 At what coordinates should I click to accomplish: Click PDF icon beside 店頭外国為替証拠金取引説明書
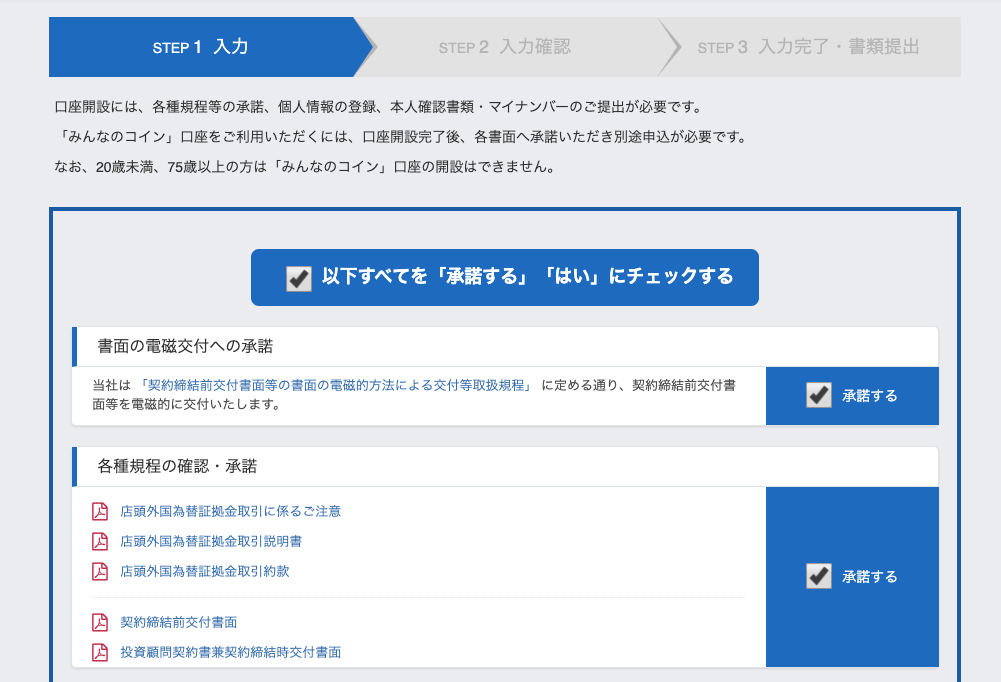(x=100, y=542)
